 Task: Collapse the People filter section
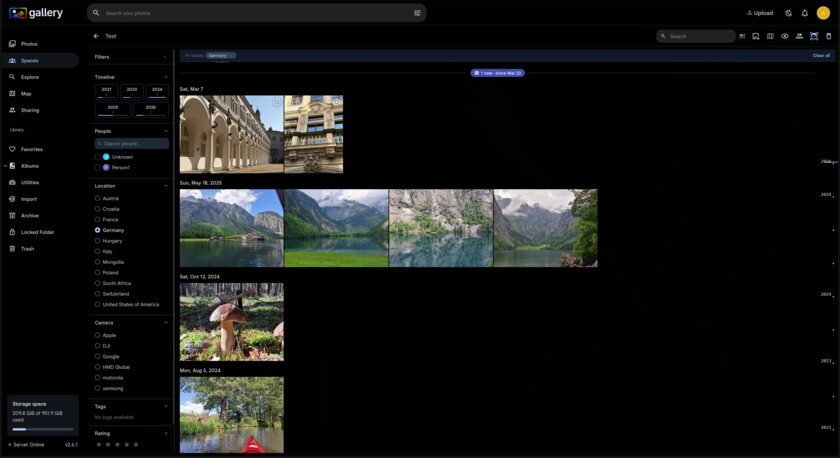pyautogui.click(x=166, y=131)
